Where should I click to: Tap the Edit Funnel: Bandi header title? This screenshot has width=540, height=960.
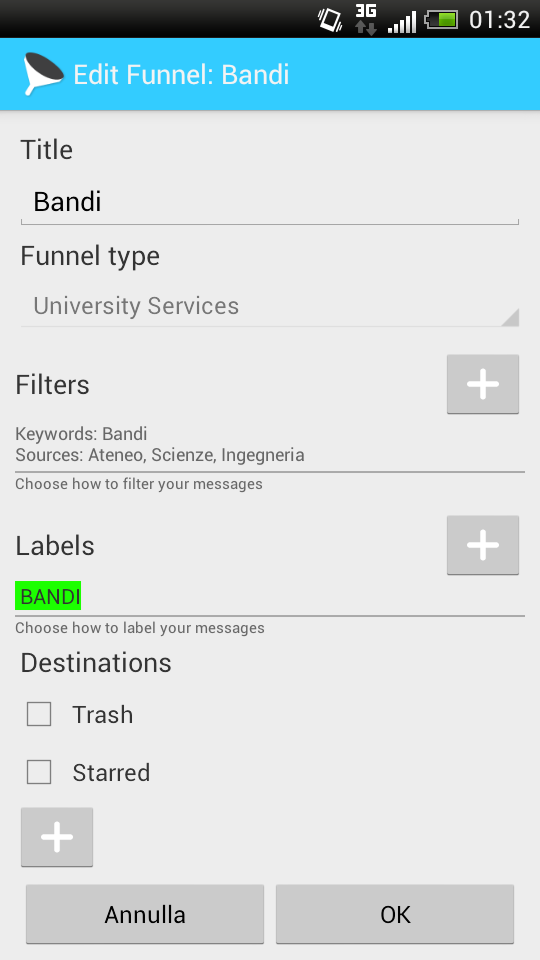pyautogui.click(x=181, y=75)
